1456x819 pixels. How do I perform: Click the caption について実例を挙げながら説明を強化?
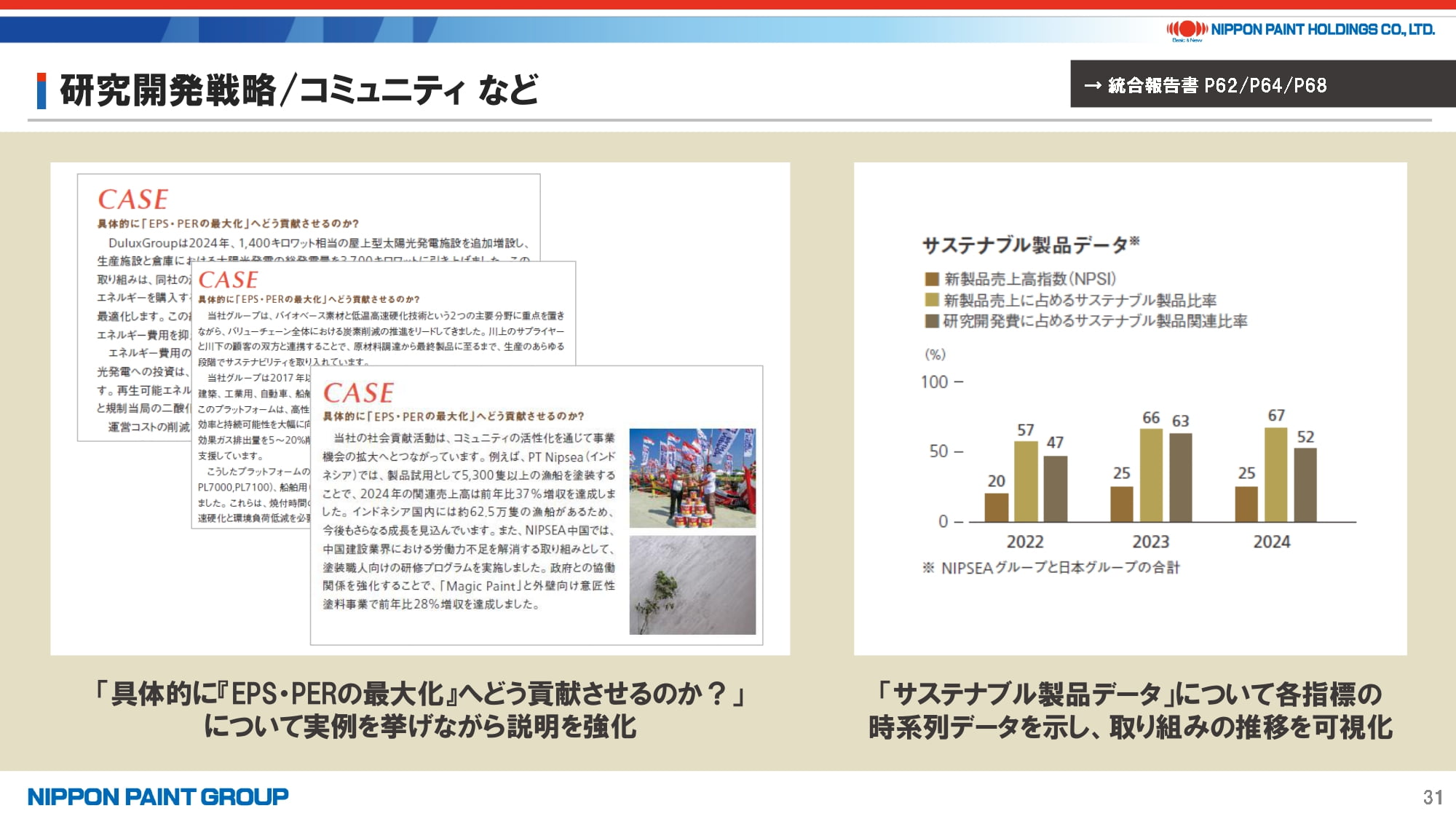(420, 727)
